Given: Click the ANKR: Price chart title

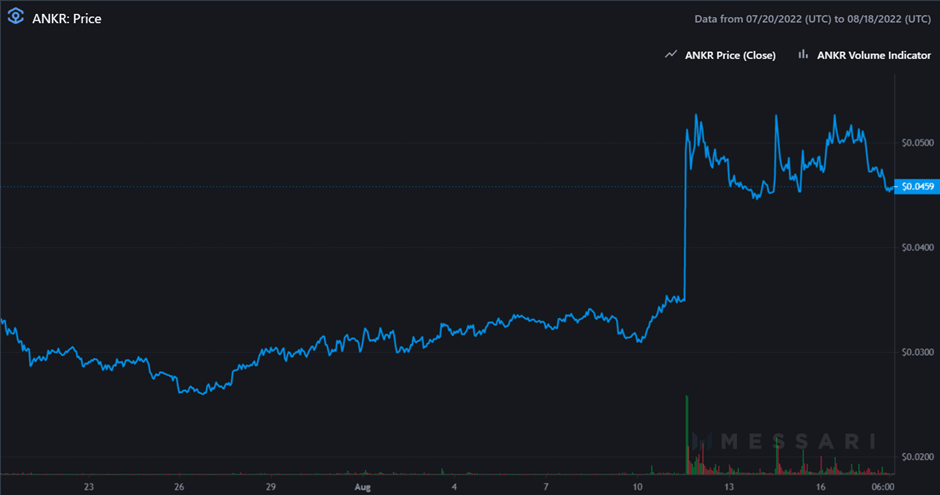Looking at the screenshot, I should coord(67,19).
